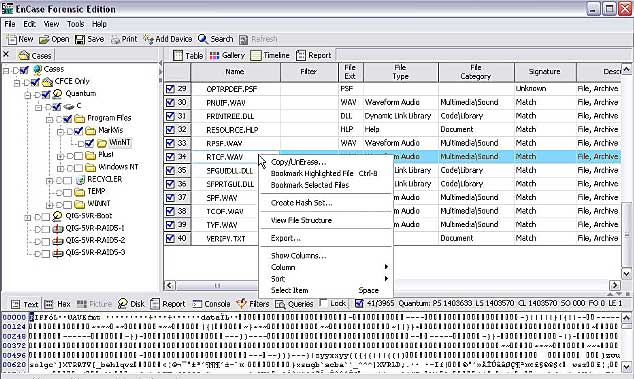
Task: Select the Picture view icon in bottom pane
Action: pyautogui.click(x=82, y=304)
